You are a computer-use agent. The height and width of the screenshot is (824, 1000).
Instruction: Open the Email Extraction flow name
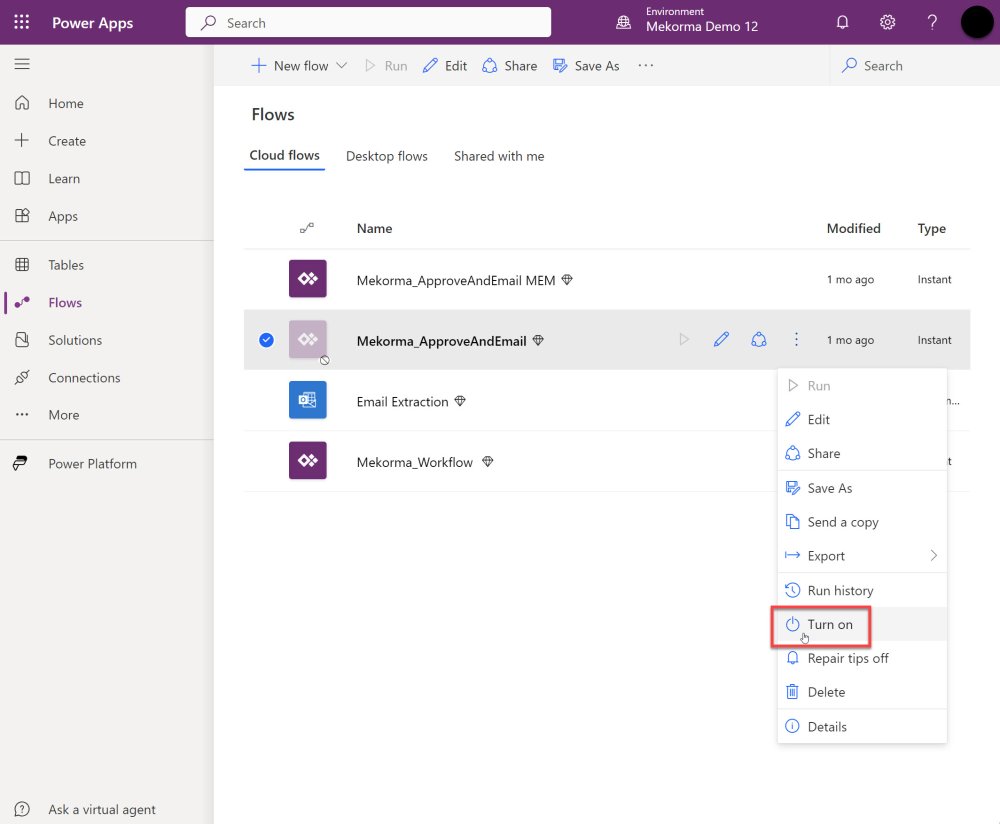pos(402,402)
